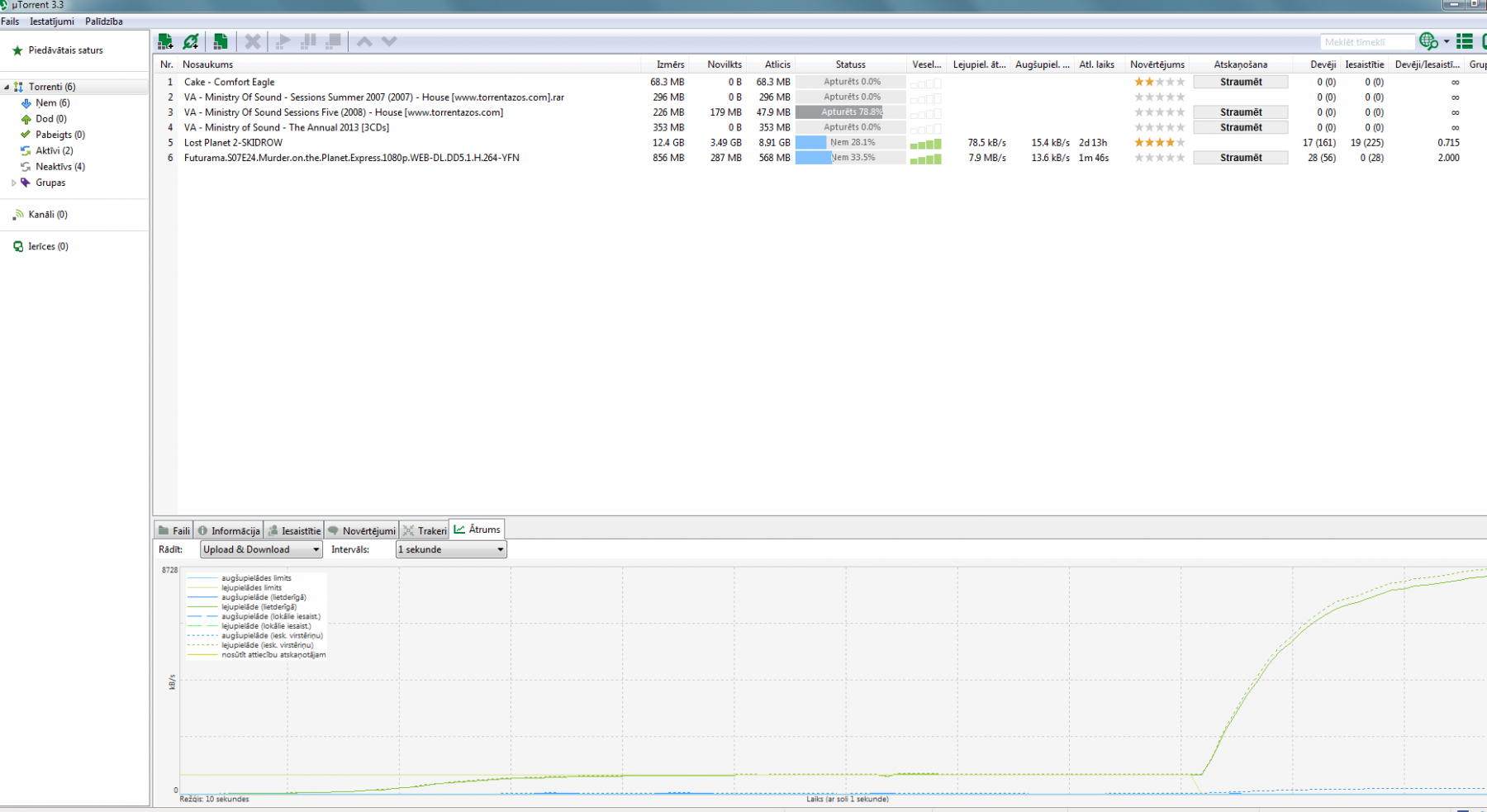Click the globe web search icon
Image resolution: width=1487 pixels, height=812 pixels.
[x=1428, y=41]
